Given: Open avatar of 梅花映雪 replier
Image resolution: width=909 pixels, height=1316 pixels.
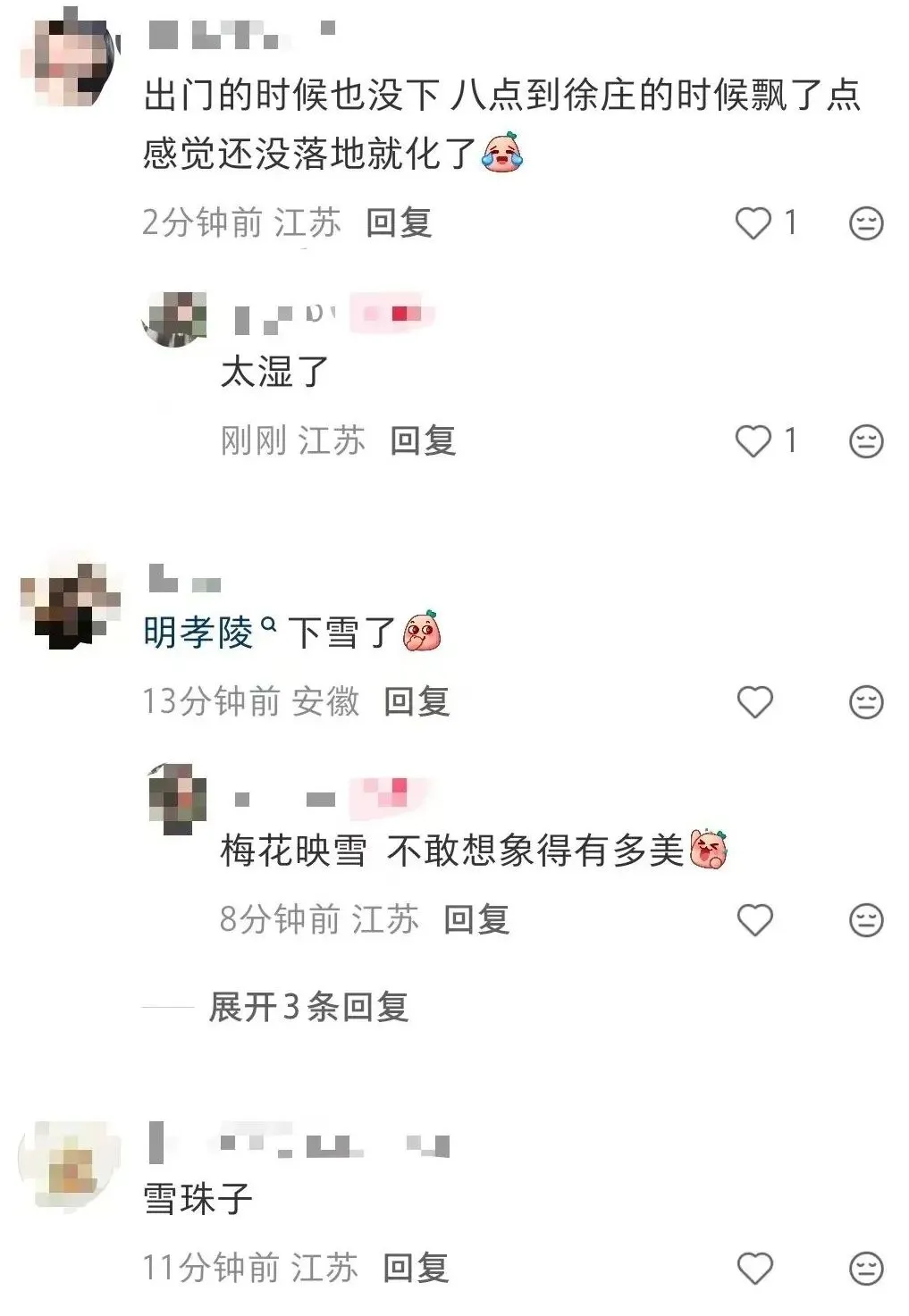Looking at the screenshot, I should (x=177, y=799).
